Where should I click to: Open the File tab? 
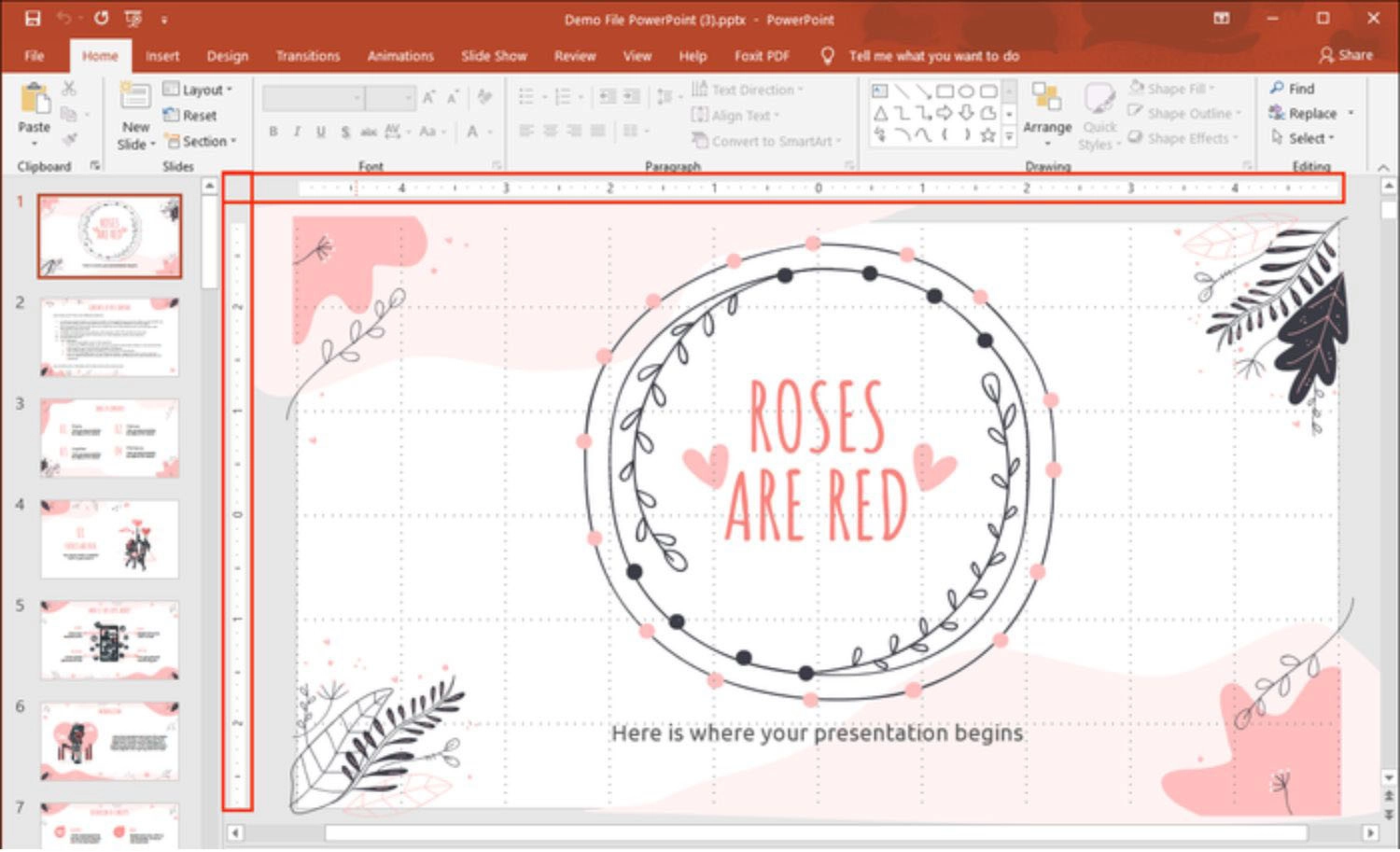click(35, 56)
